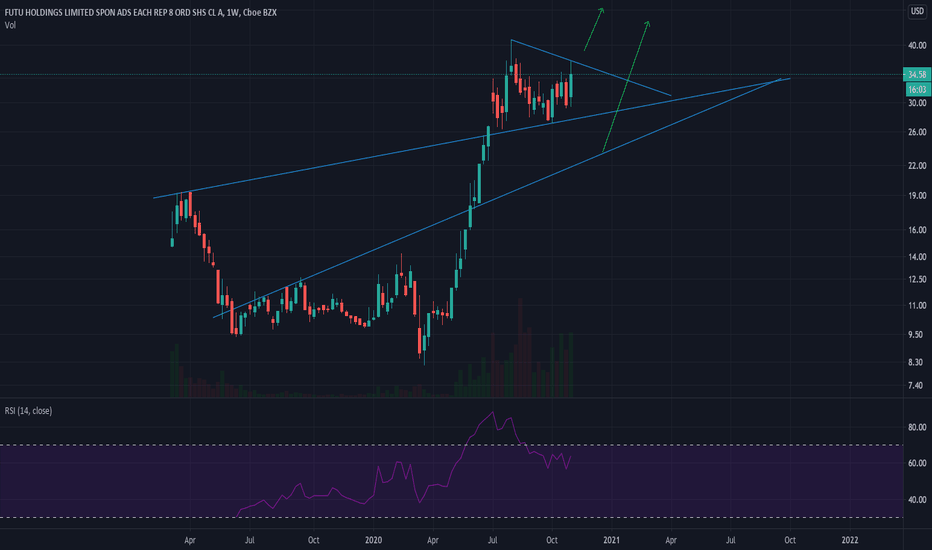The width and height of the screenshot is (932, 550).
Task: Click the RSI 40.00 axis label
Action: pyautogui.click(x=917, y=500)
